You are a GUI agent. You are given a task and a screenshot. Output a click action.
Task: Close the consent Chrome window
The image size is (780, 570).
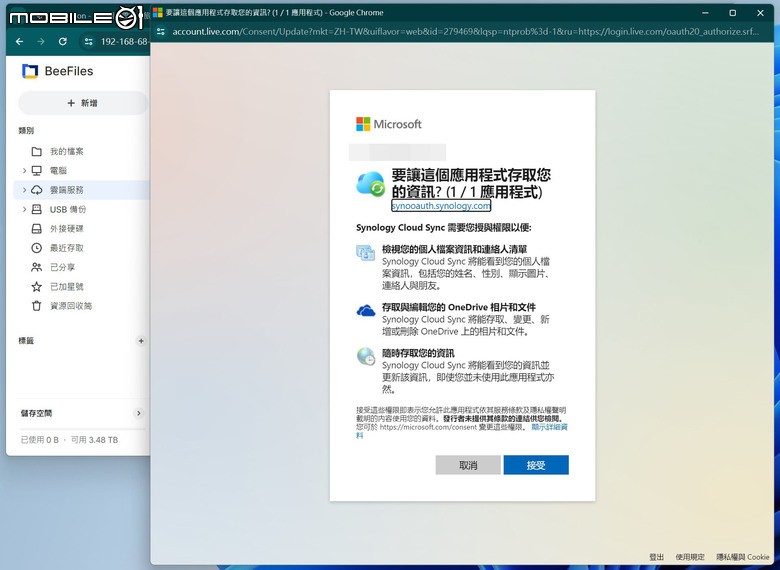(760, 13)
